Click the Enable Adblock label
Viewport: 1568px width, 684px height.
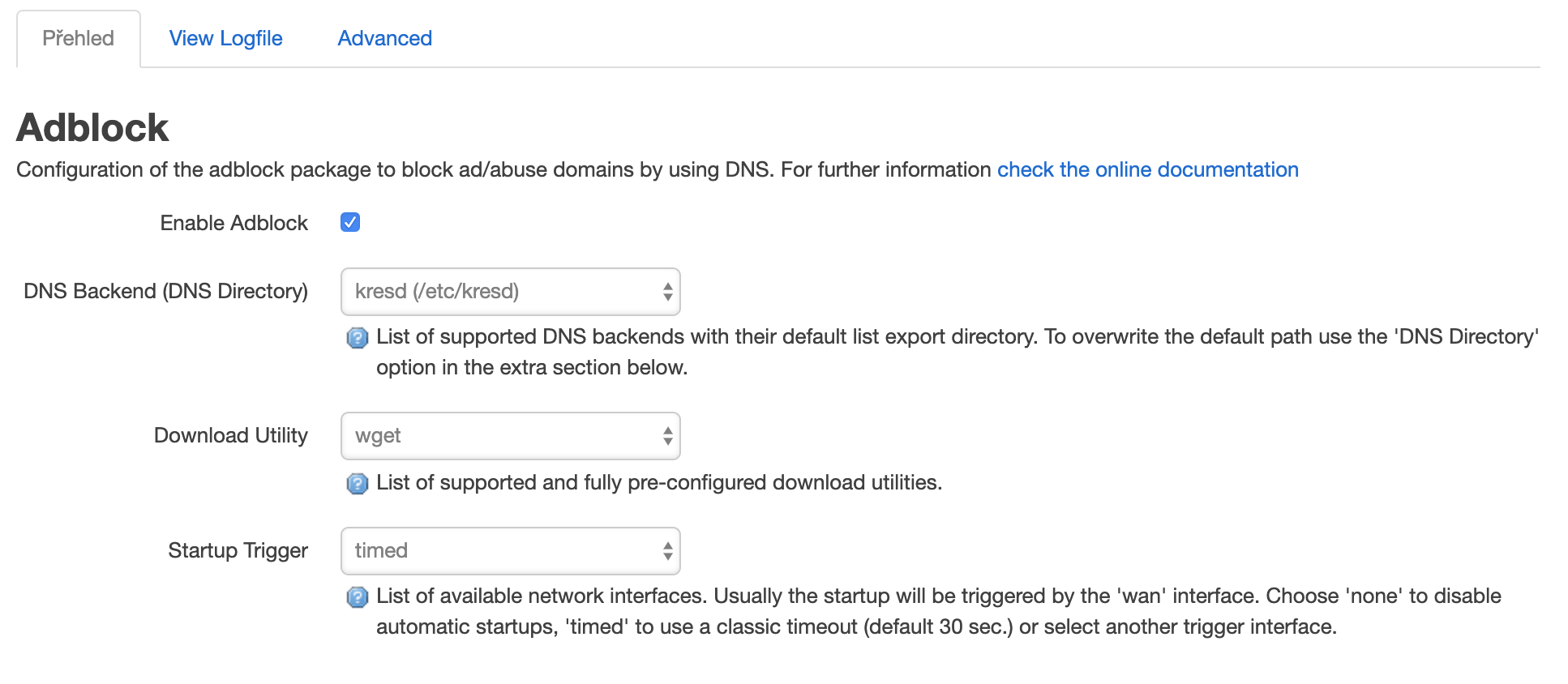point(233,223)
